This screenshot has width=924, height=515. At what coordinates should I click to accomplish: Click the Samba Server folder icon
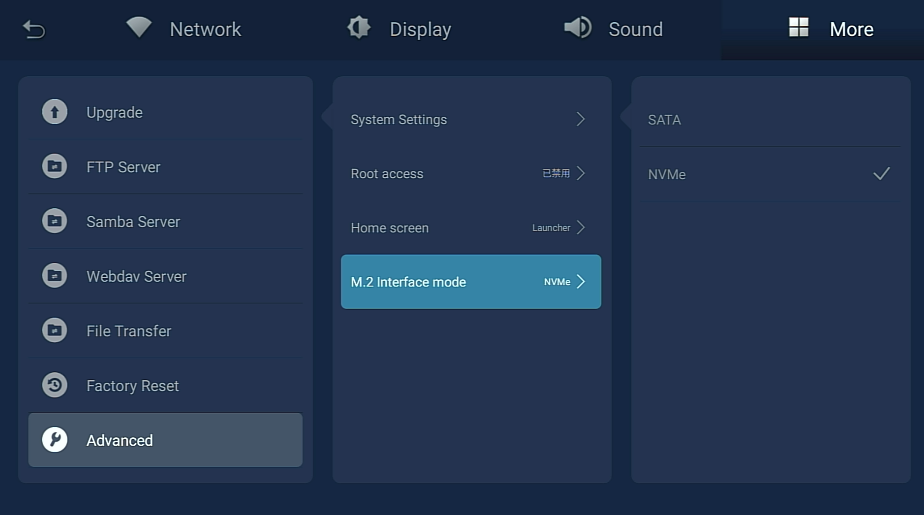pos(54,221)
